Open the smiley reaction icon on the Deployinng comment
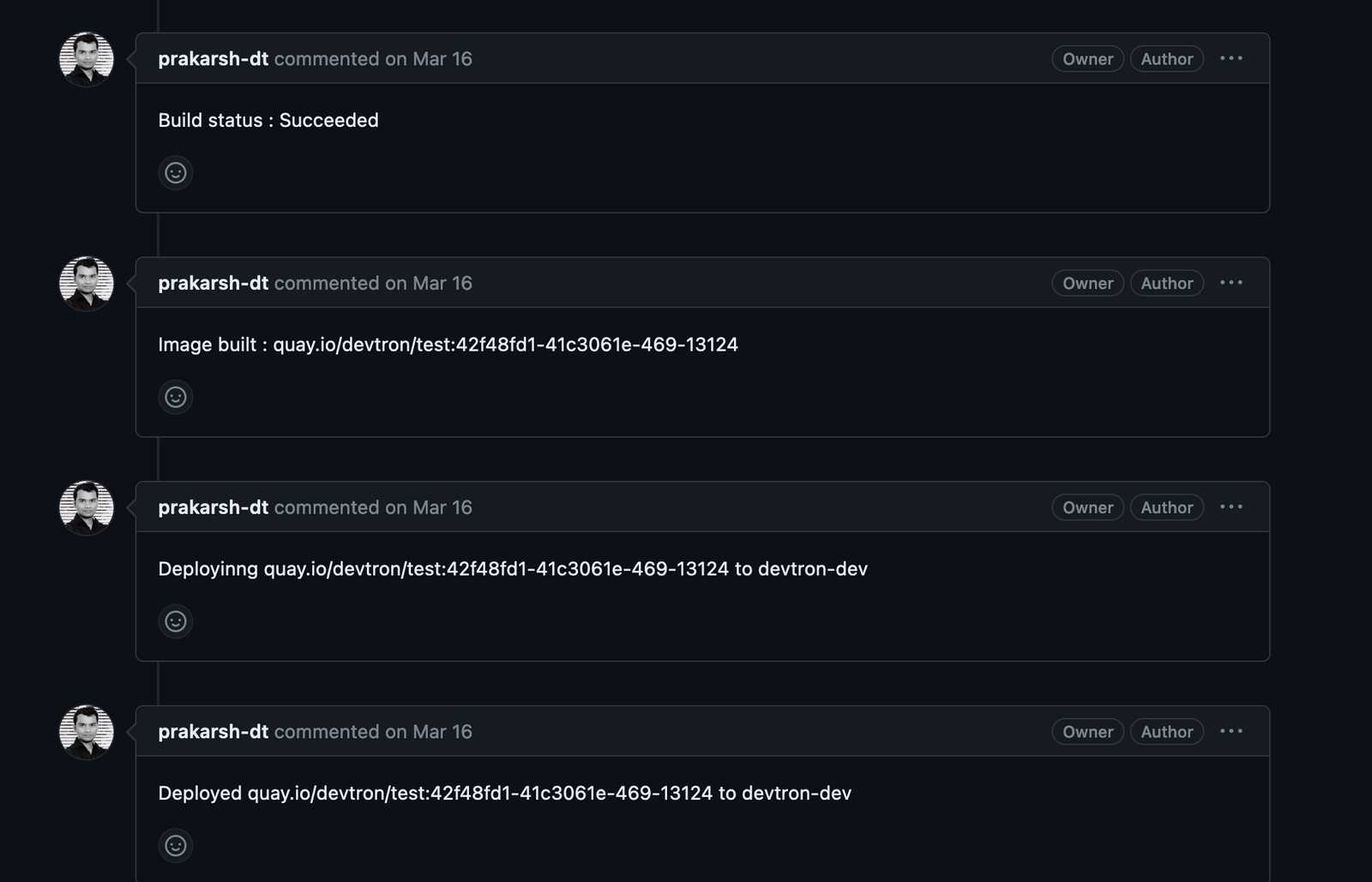The image size is (1372, 882). pyautogui.click(x=176, y=621)
